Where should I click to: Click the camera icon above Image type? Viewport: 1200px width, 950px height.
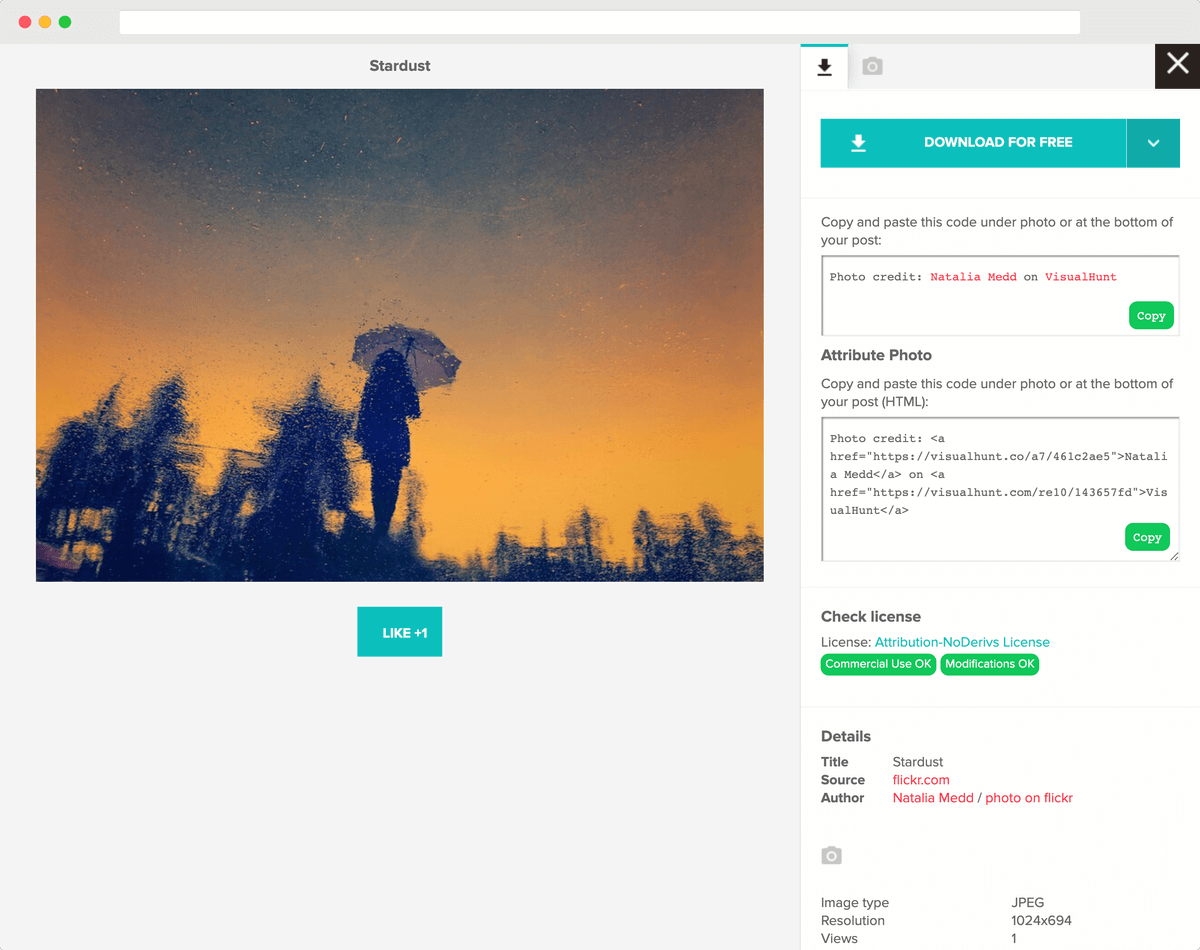pyautogui.click(x=831, y=856)
